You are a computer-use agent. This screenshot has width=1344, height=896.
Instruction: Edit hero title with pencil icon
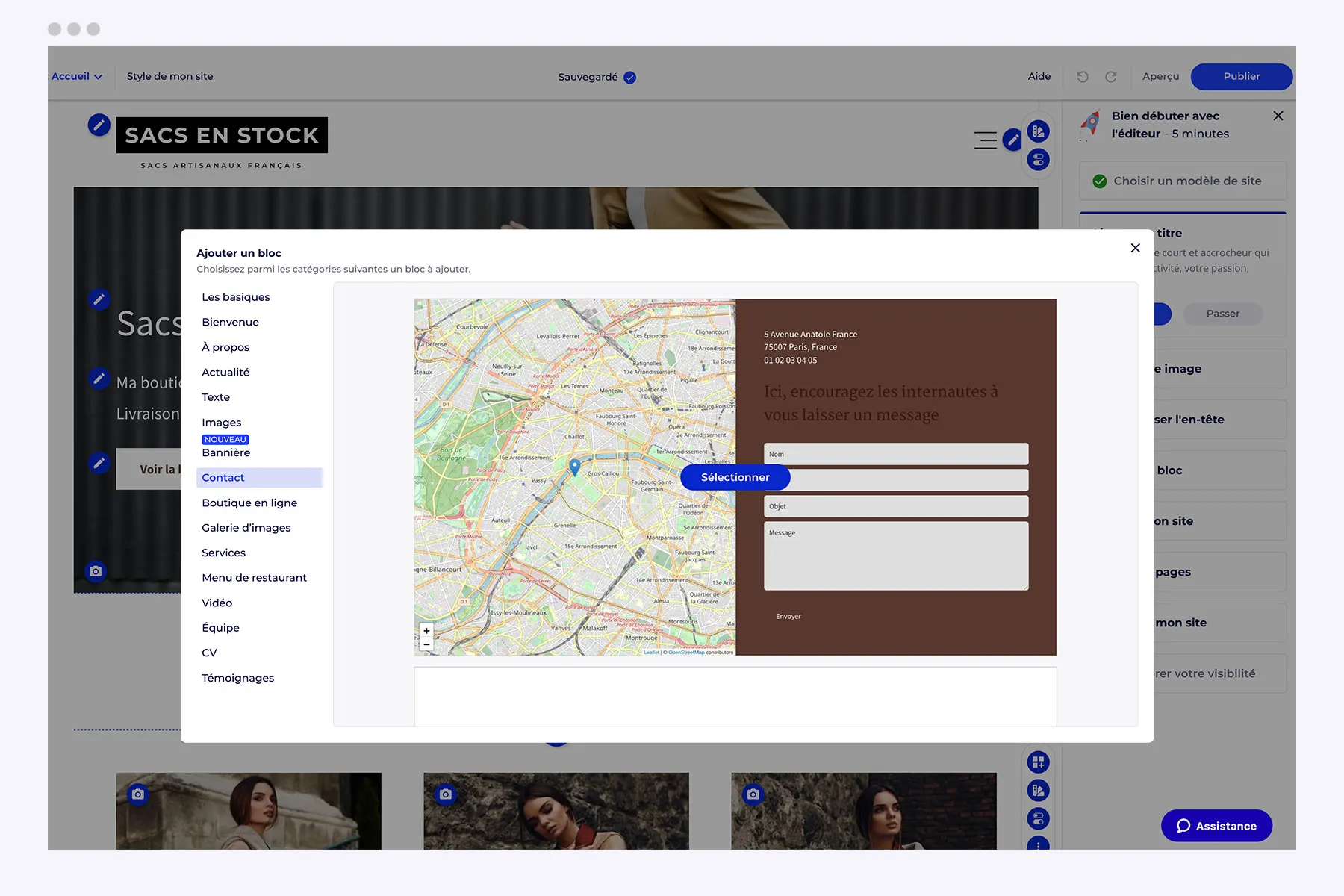pyautogui.click(x=99, y=299)
